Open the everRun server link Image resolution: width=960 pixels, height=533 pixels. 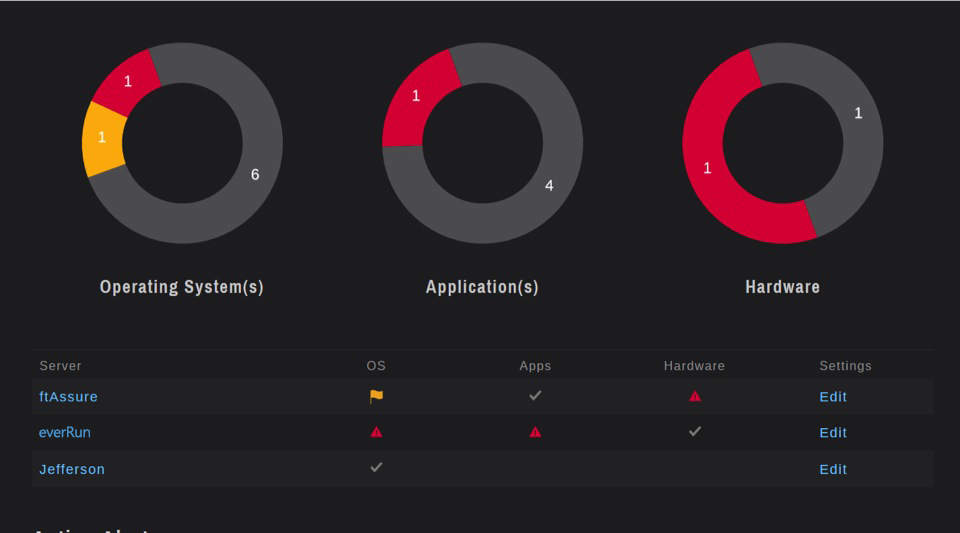tap(65, 433)
